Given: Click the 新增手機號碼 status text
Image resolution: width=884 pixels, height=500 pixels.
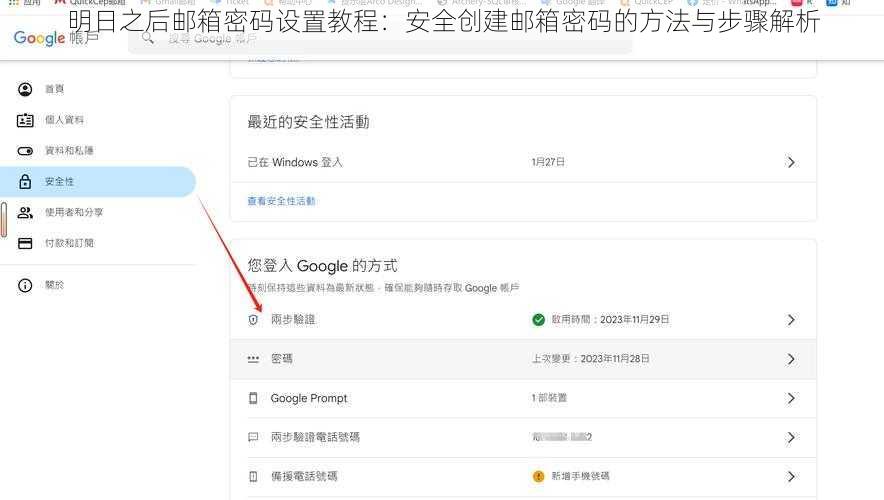Looking at the screenshot, I should [x=581, y=476].
